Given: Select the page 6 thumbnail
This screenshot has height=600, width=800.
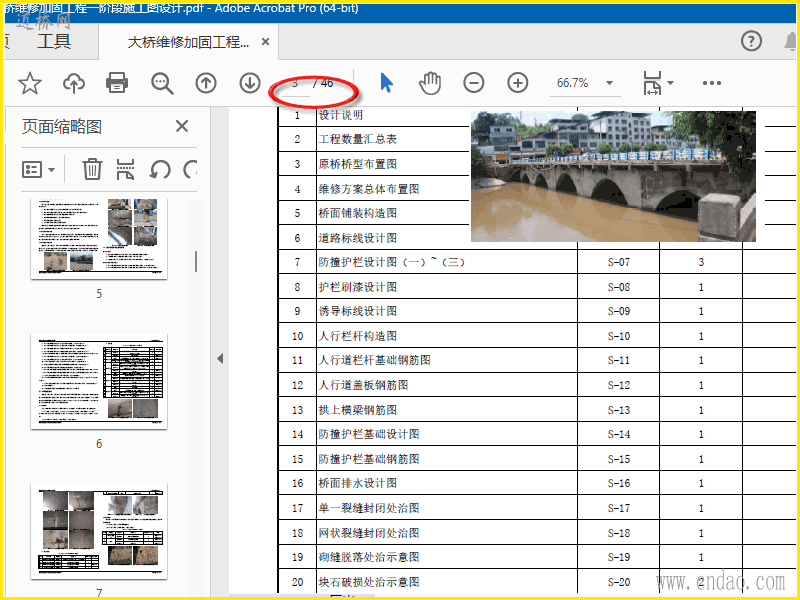Looking at the screenshot, I should (98, 381).
